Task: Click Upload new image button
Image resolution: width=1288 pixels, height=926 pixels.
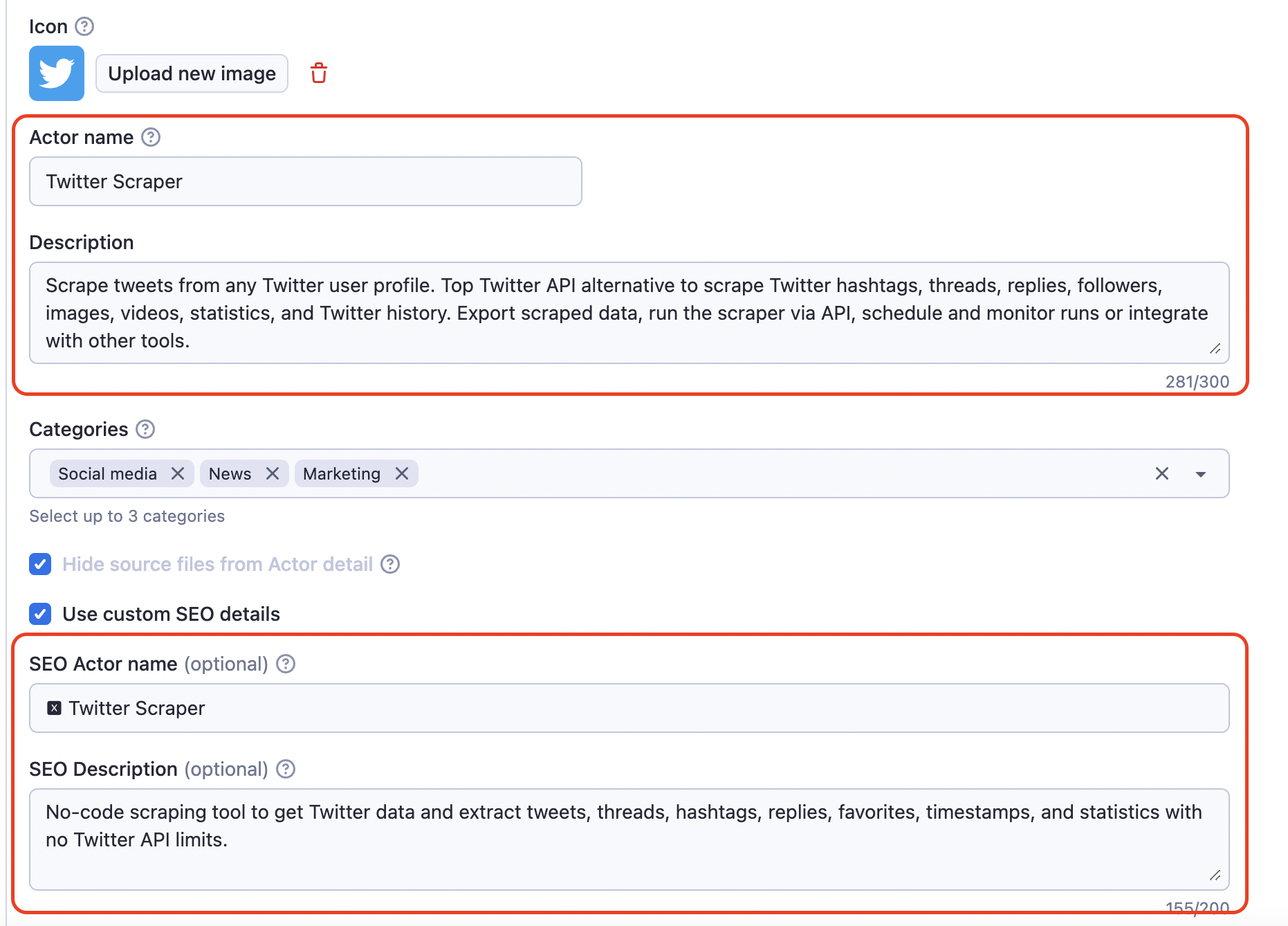Action: point(192,73)
